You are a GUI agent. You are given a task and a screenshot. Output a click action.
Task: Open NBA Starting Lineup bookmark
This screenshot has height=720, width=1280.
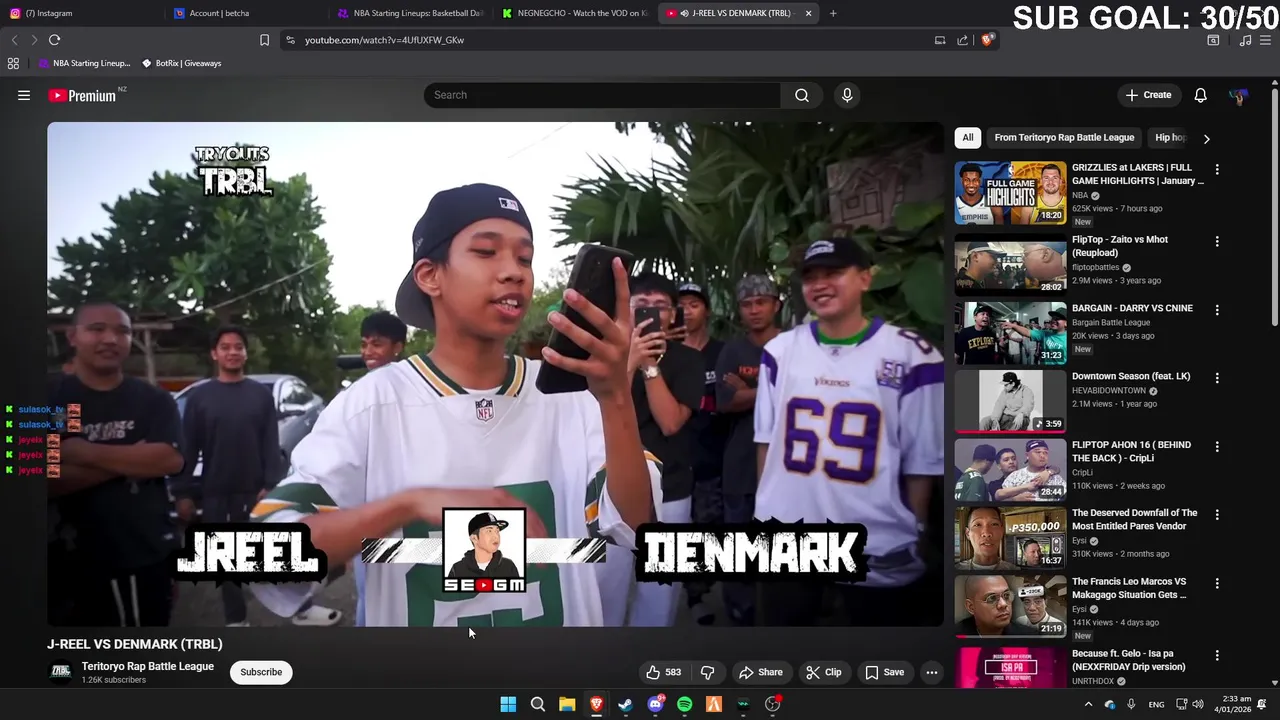tap(85, 63)
